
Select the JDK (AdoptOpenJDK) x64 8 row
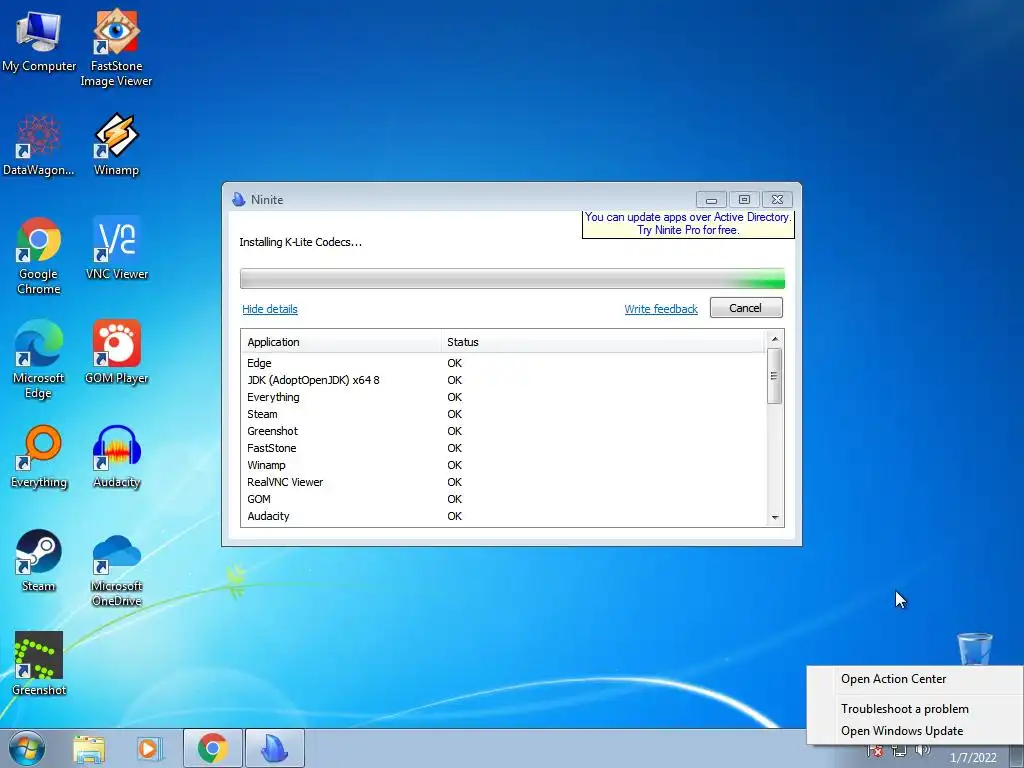pos(503,380)
